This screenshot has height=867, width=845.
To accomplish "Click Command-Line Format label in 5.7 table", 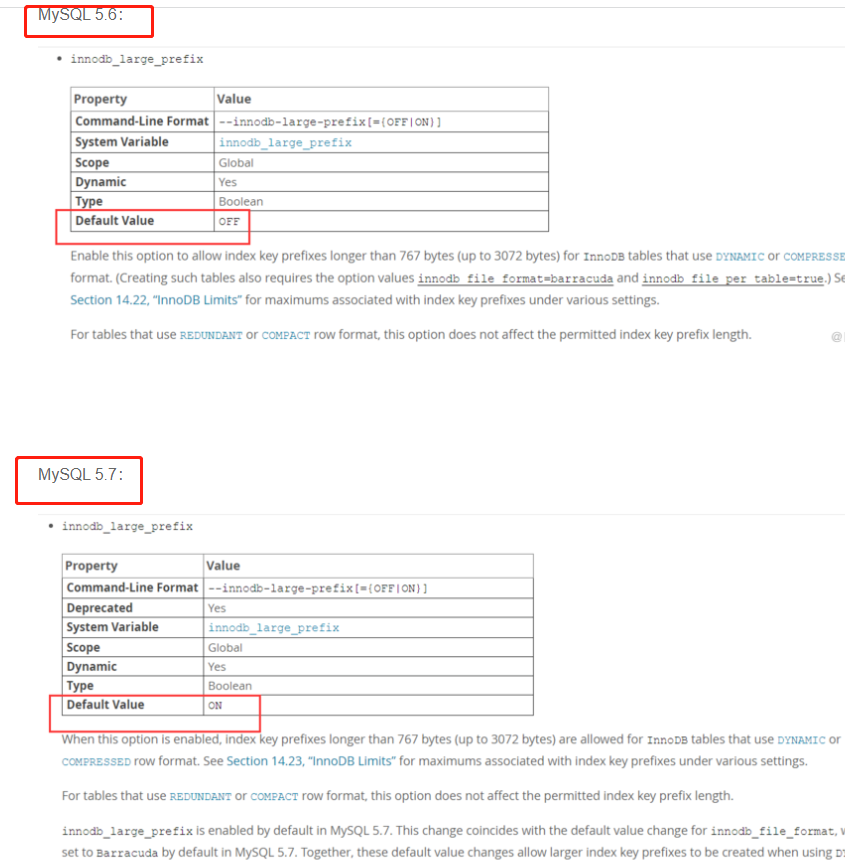I will tap(132, 587).
